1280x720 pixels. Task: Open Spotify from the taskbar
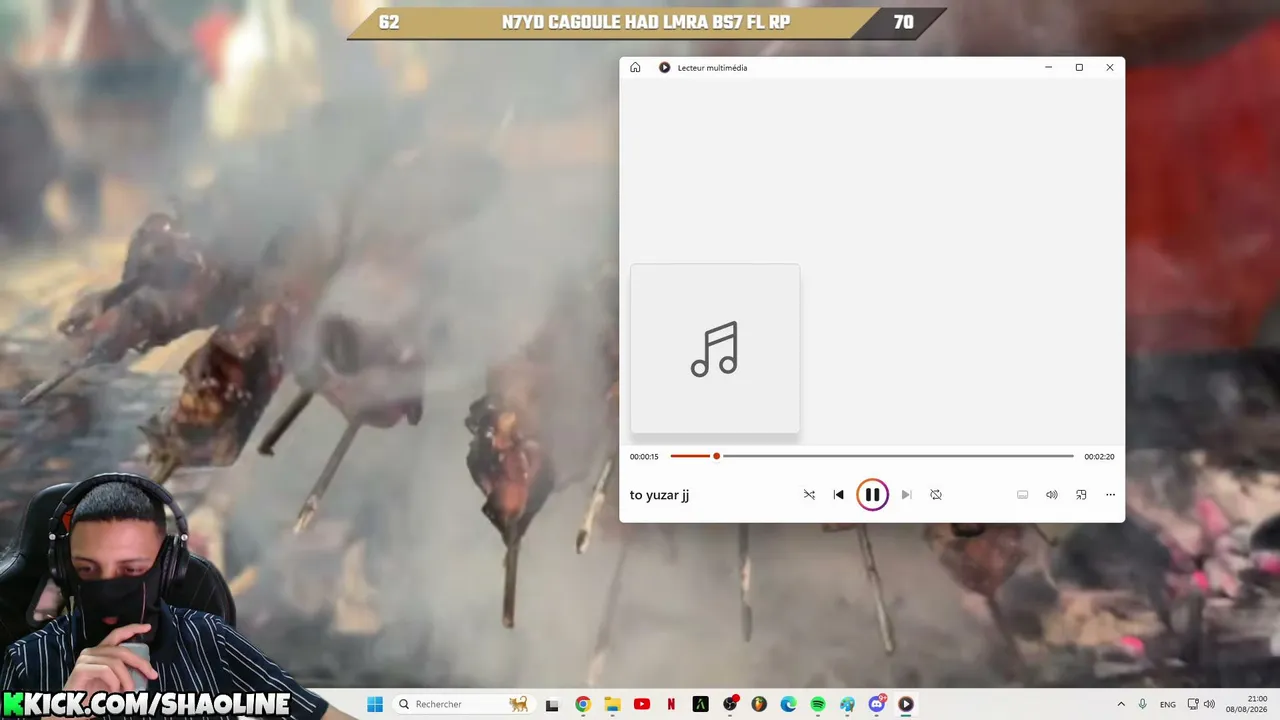[818, 704]
